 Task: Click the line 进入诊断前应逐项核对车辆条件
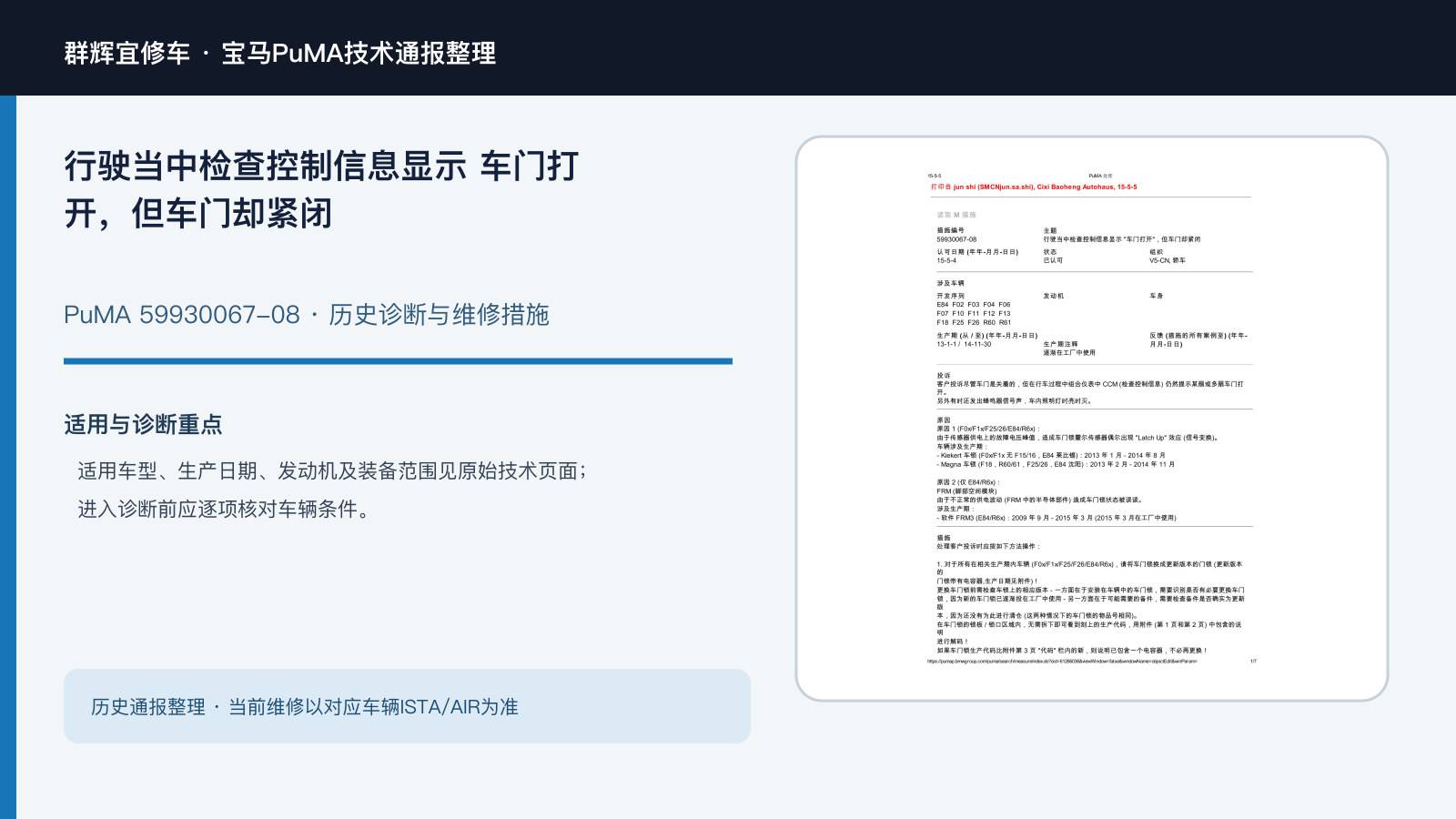[x=225, y=509]
